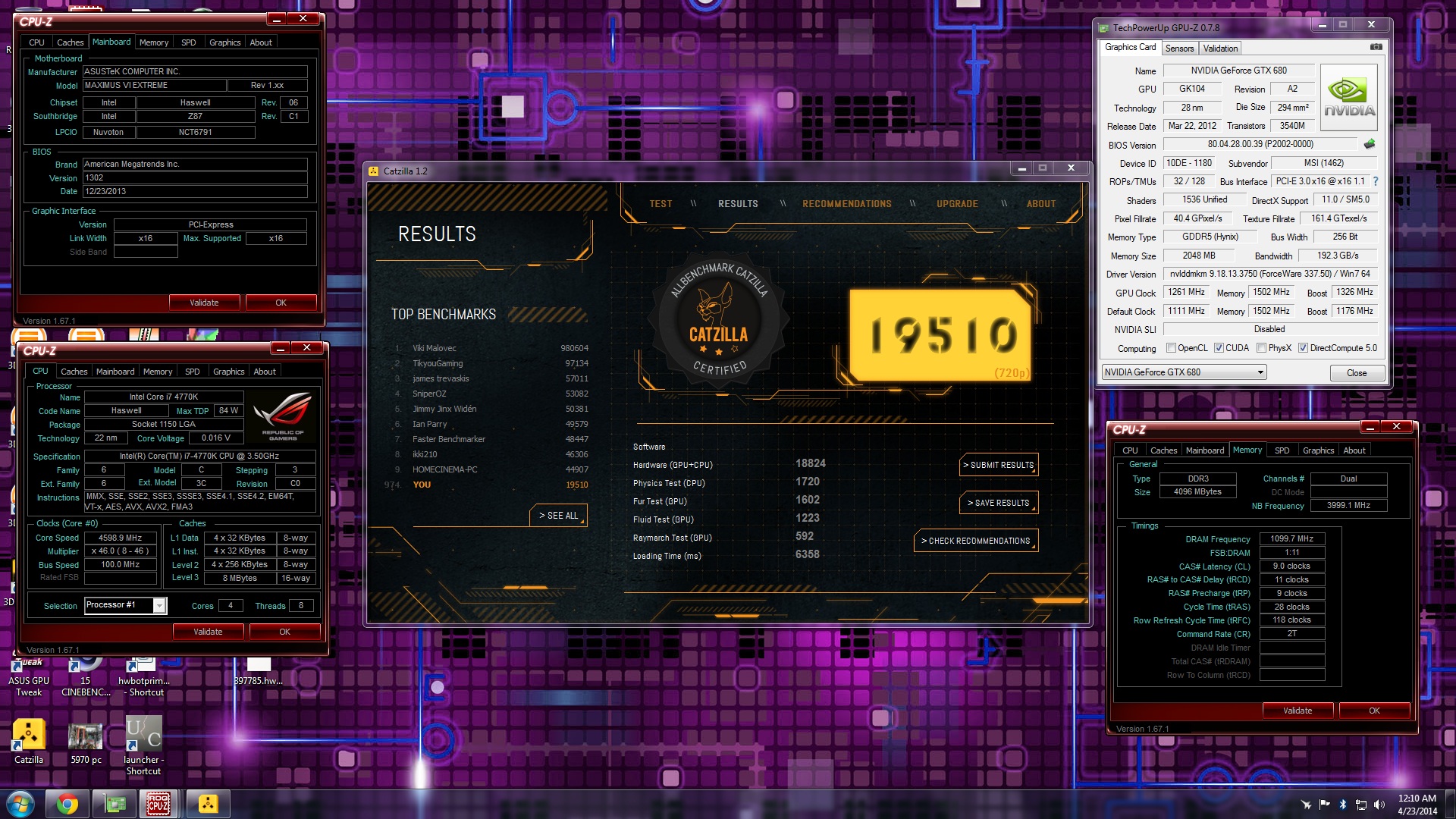Switch to Caches tab in CPU-Z Mainboard window
The width and height of the screenshot is (1456, 819).
[x=71, y=42]
